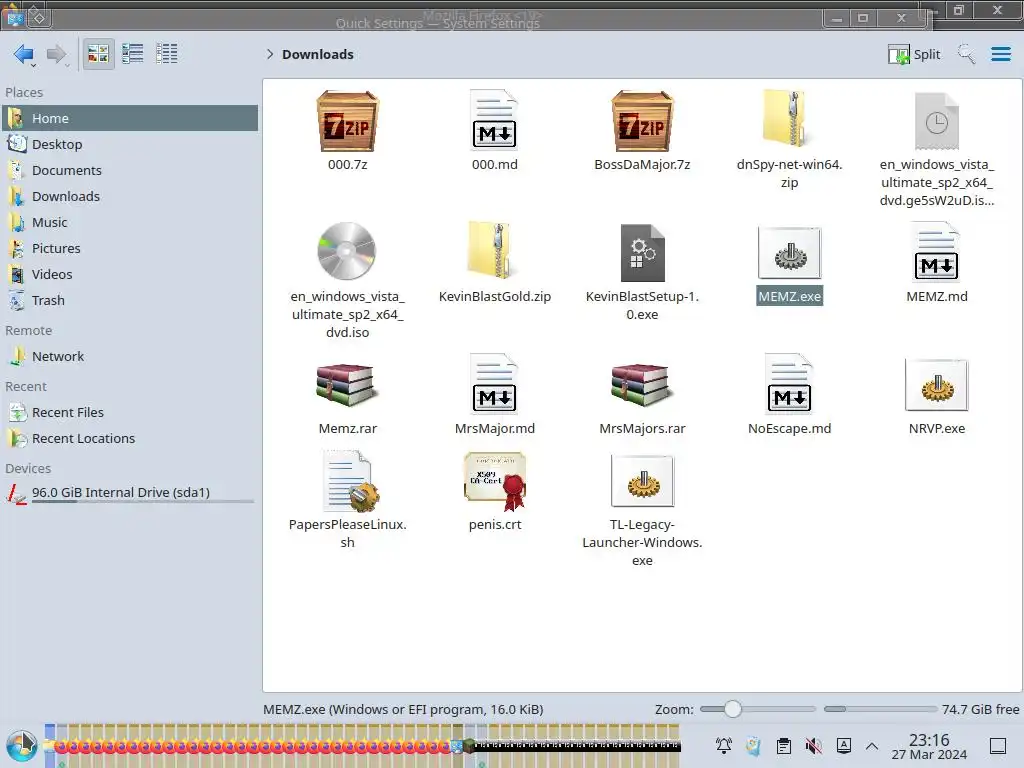The height and width of the screenshot is (768, 1024).
Task: Select the PapersPleaseLinux.sh script icon
Action: point(351,481)
